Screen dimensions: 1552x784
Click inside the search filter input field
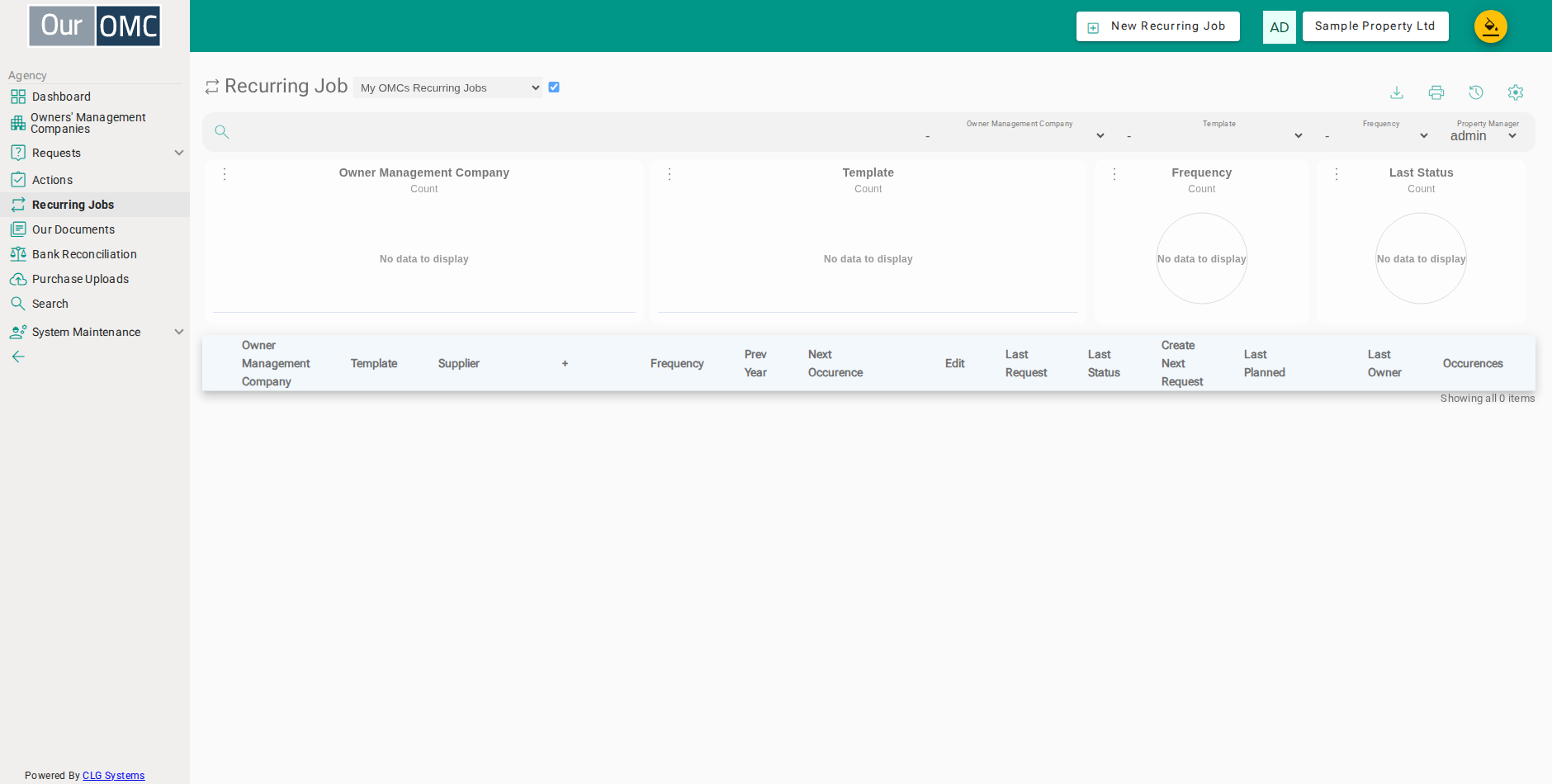point(574,132)
